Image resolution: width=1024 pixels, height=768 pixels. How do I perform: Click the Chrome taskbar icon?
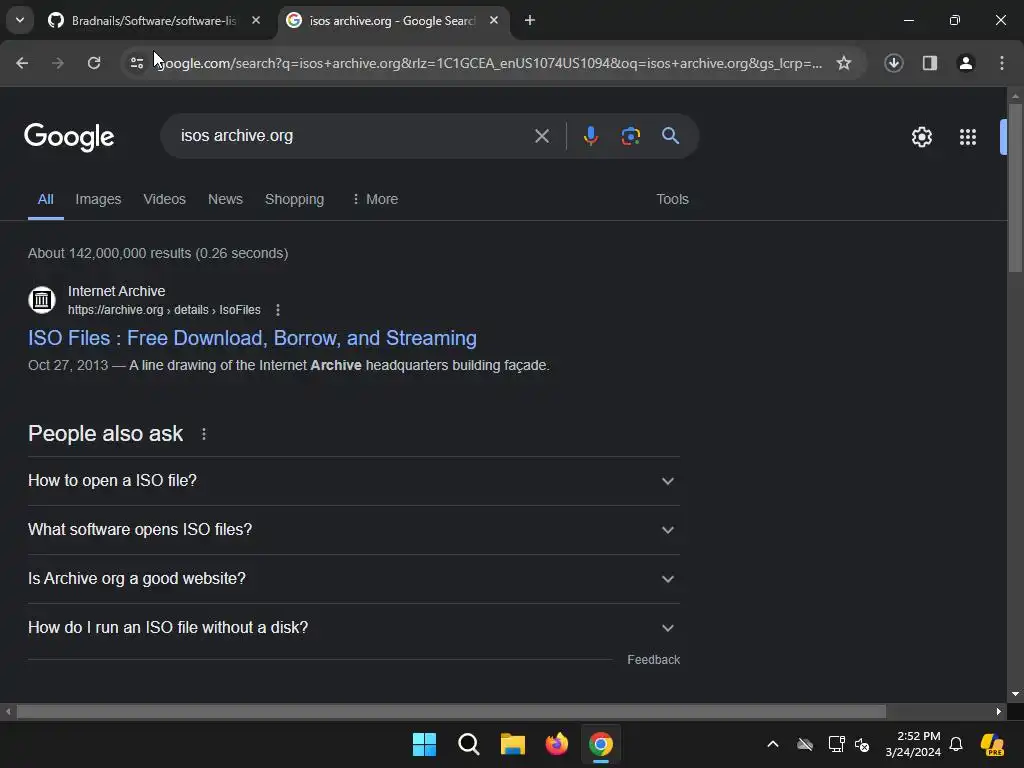click(601, 744)
